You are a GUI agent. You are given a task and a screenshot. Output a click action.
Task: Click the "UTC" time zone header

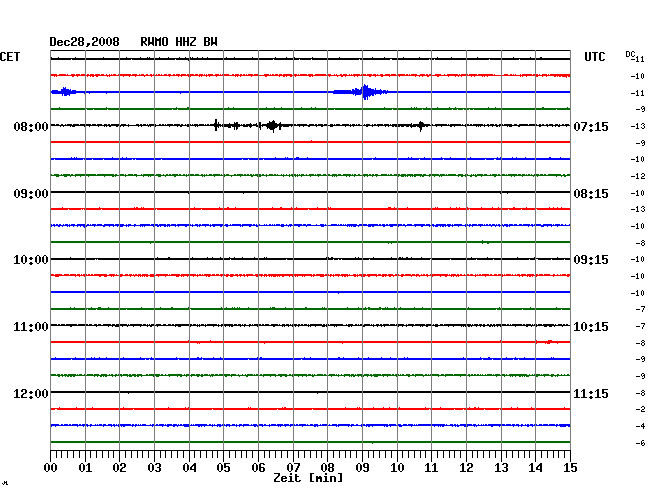click(594, 57)
